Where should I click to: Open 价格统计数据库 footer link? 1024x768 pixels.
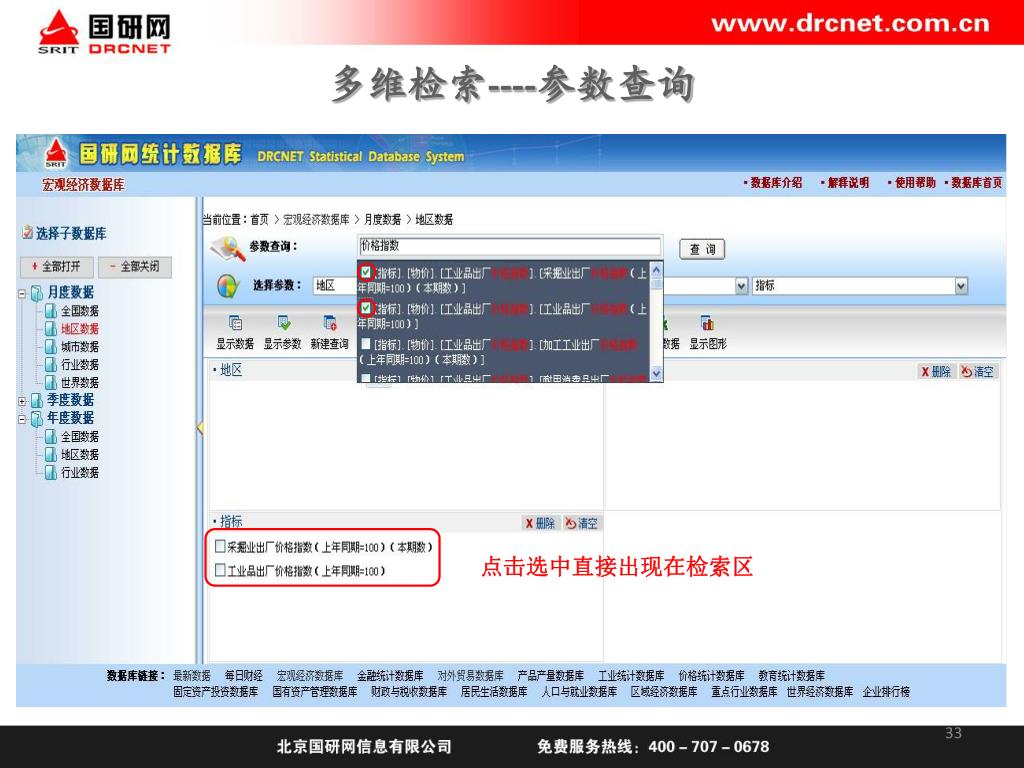coord(711,675)
